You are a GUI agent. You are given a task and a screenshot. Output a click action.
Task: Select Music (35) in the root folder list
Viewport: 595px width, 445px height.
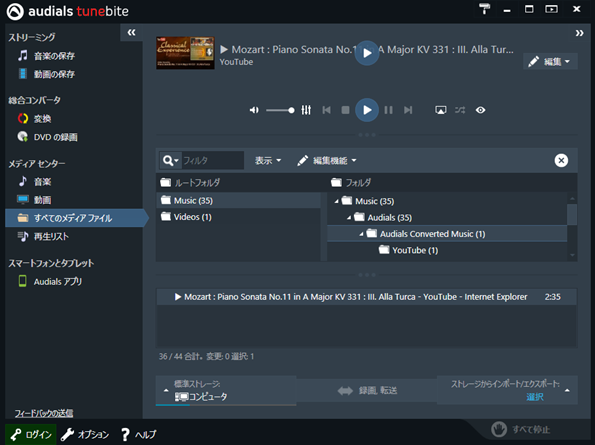(238, 200)
